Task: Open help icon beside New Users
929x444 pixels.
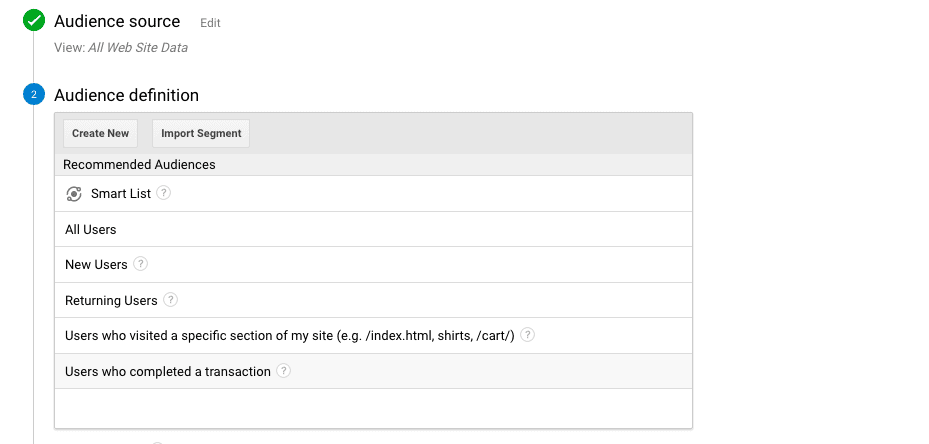Action: coord(141,264)
